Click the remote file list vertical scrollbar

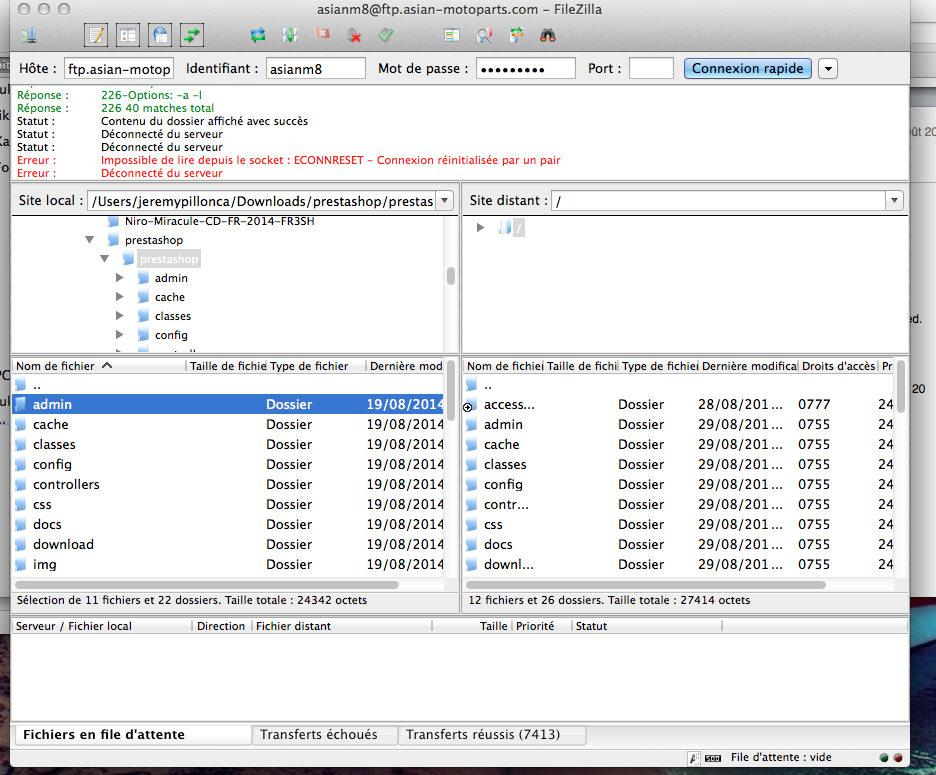click(901, 386)
